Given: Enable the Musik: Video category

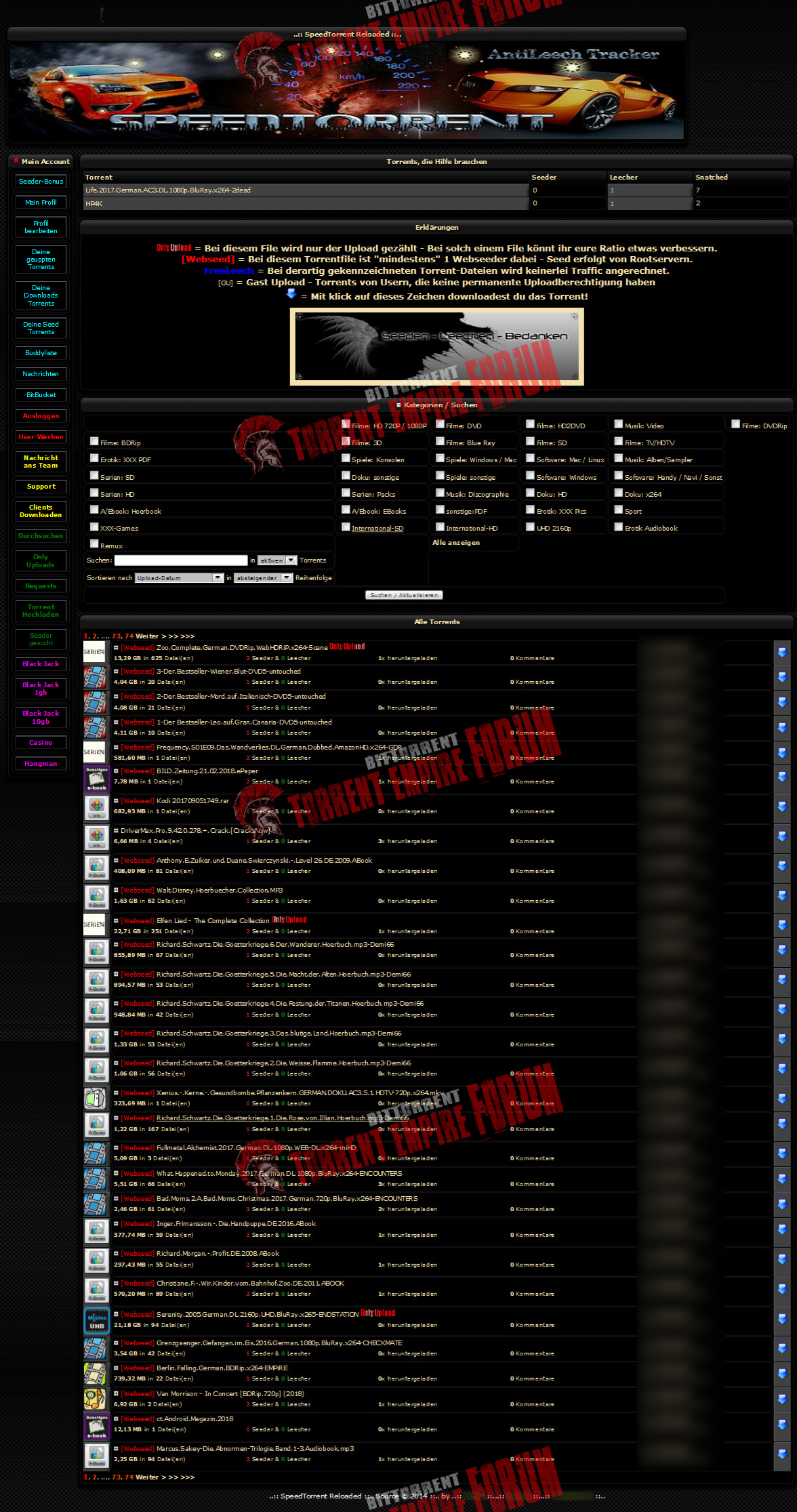Looking at the screenshot, I should coord(619,424).
